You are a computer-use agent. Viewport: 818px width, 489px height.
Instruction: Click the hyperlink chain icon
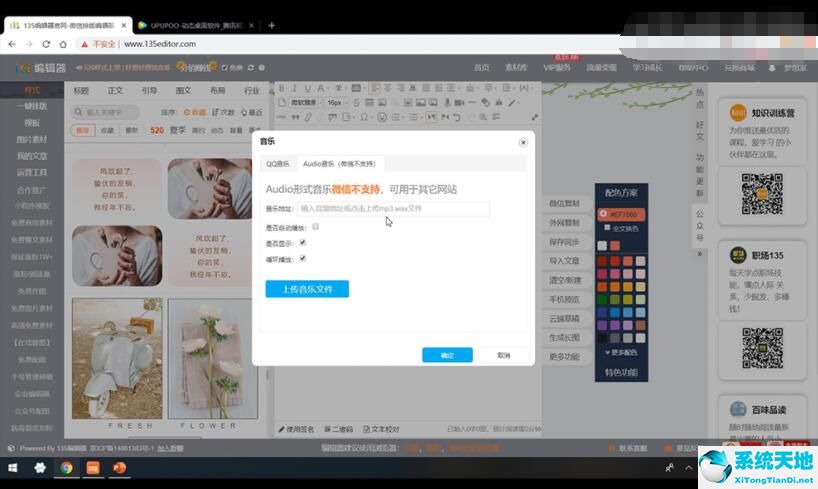click(308, 117)
